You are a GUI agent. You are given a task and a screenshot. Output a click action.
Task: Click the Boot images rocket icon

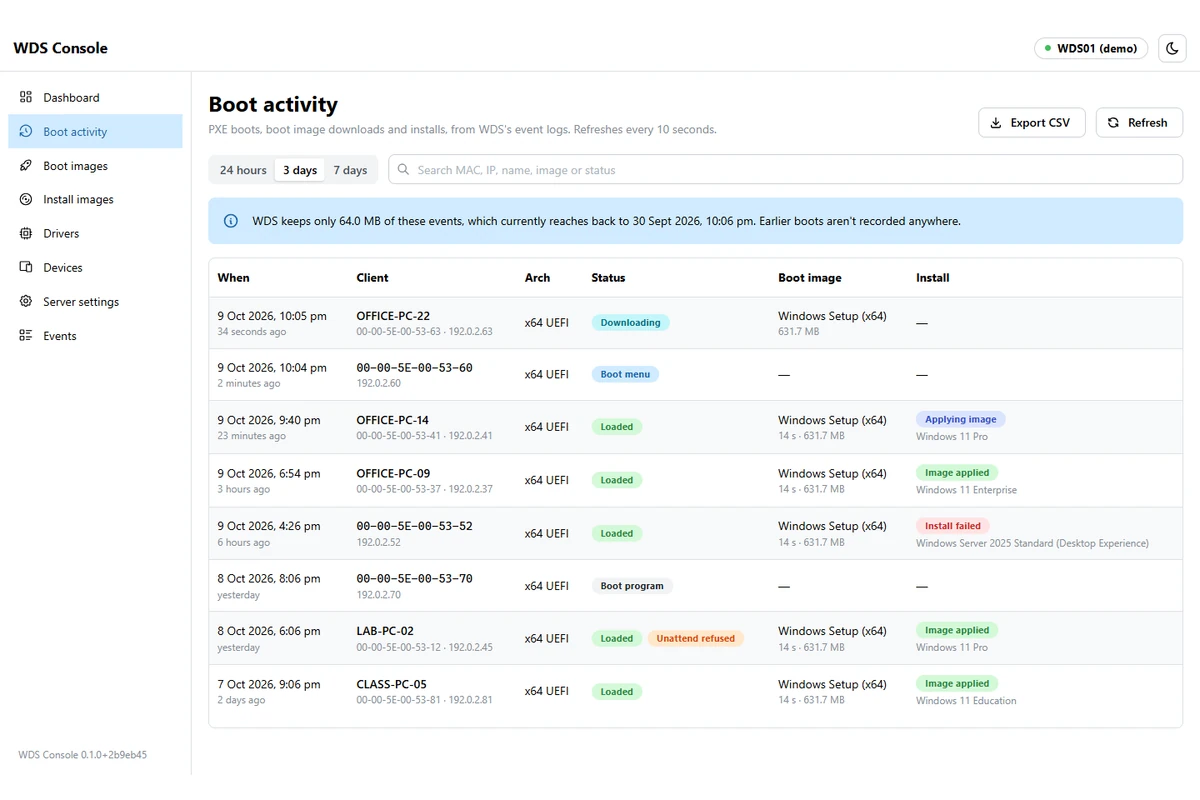tap(26, 165)
